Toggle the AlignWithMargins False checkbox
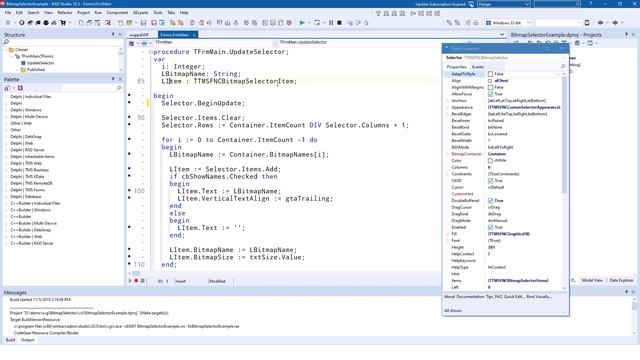This screenshot has width=640, height=360. 490,87
